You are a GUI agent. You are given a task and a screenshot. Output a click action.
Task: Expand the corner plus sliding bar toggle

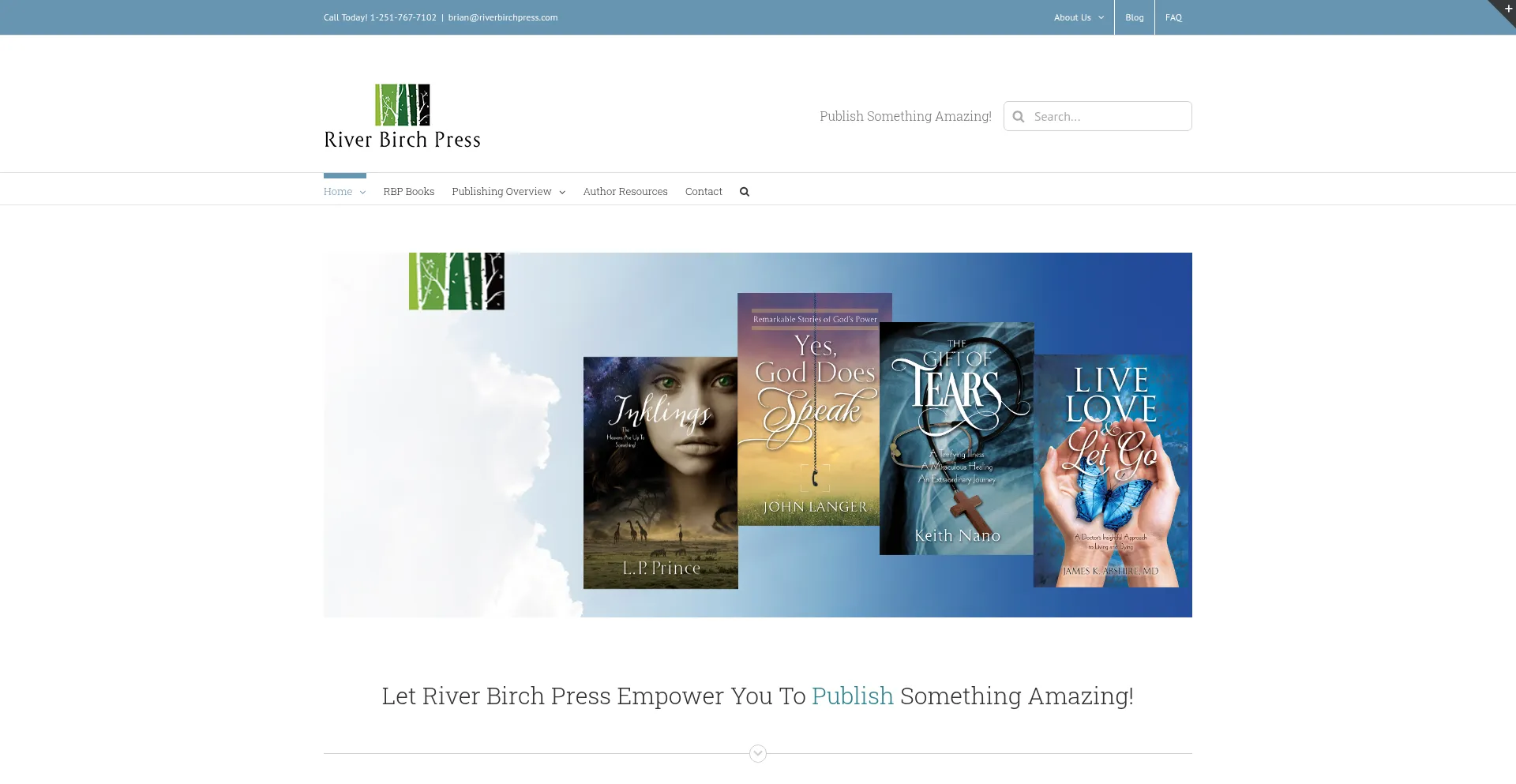pyautogui.click(x=1507, y=9)
